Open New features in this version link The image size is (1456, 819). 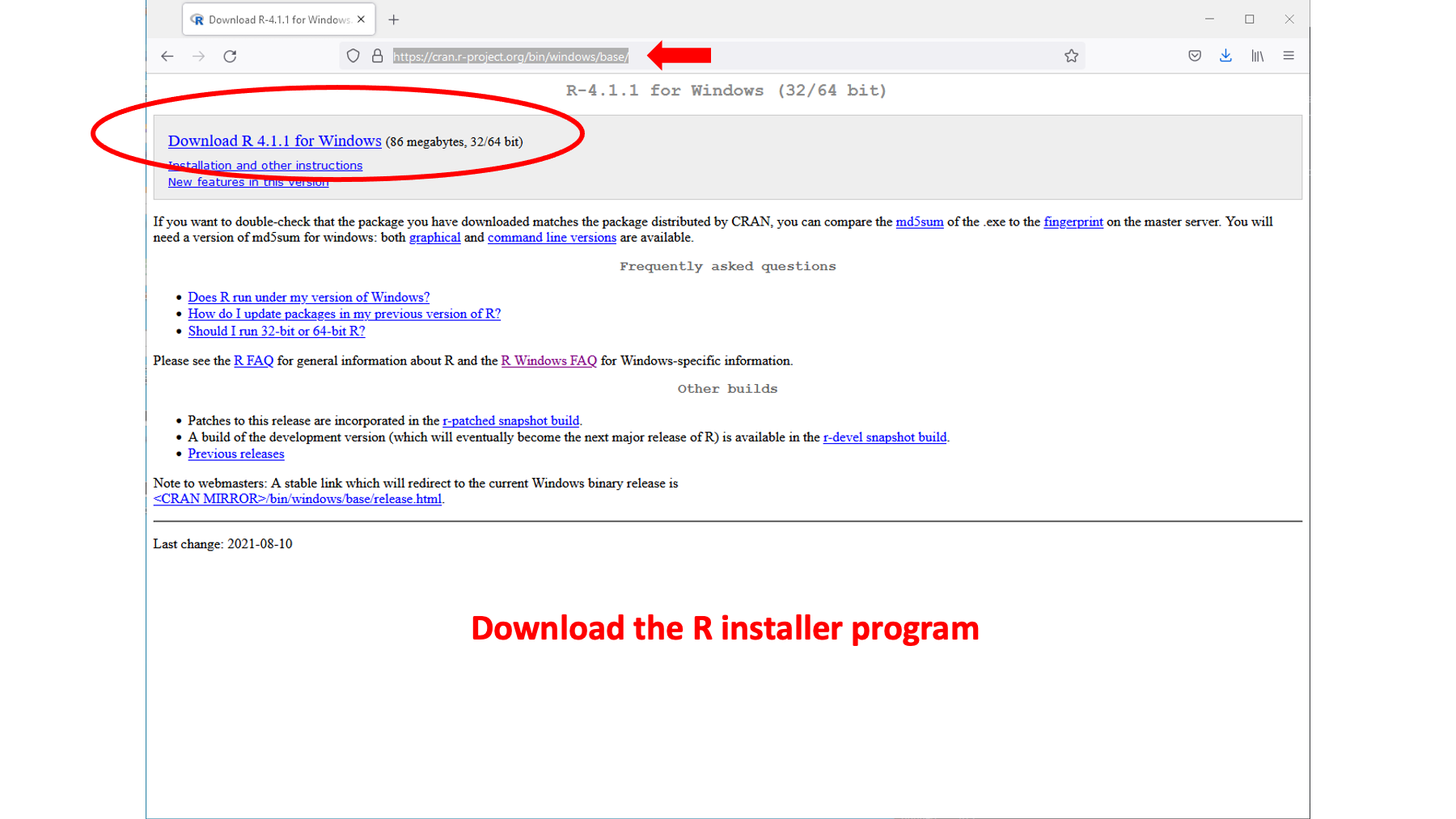pos(248,182)
